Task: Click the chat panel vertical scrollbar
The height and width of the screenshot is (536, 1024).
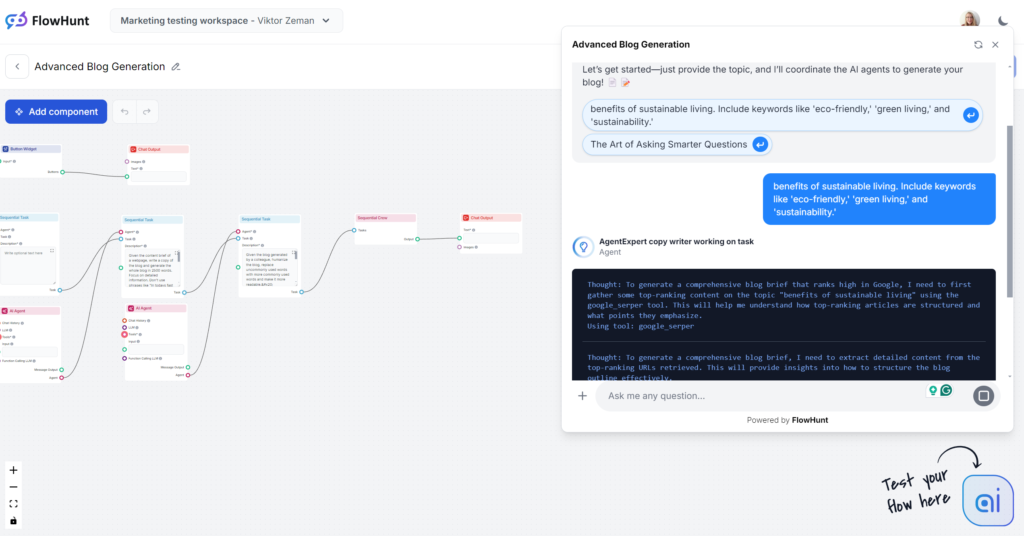Action: (x=1009, y=200)
